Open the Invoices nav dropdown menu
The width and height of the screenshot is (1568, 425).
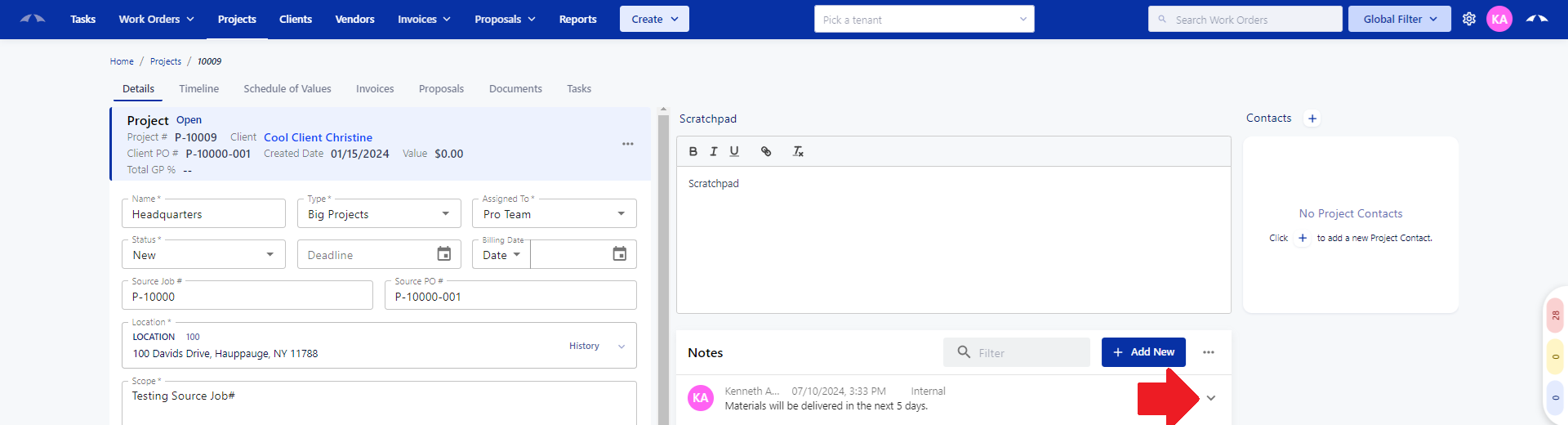coord(424,19)
